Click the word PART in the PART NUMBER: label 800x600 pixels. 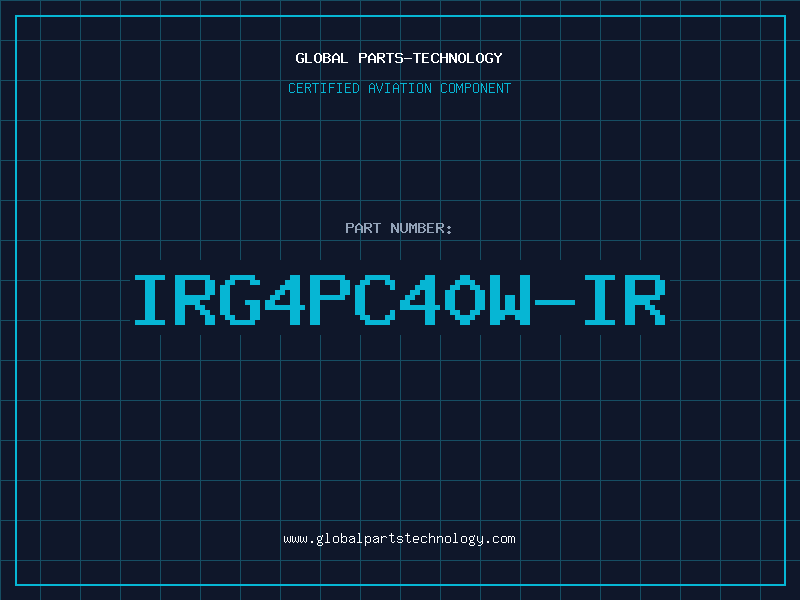363,228
